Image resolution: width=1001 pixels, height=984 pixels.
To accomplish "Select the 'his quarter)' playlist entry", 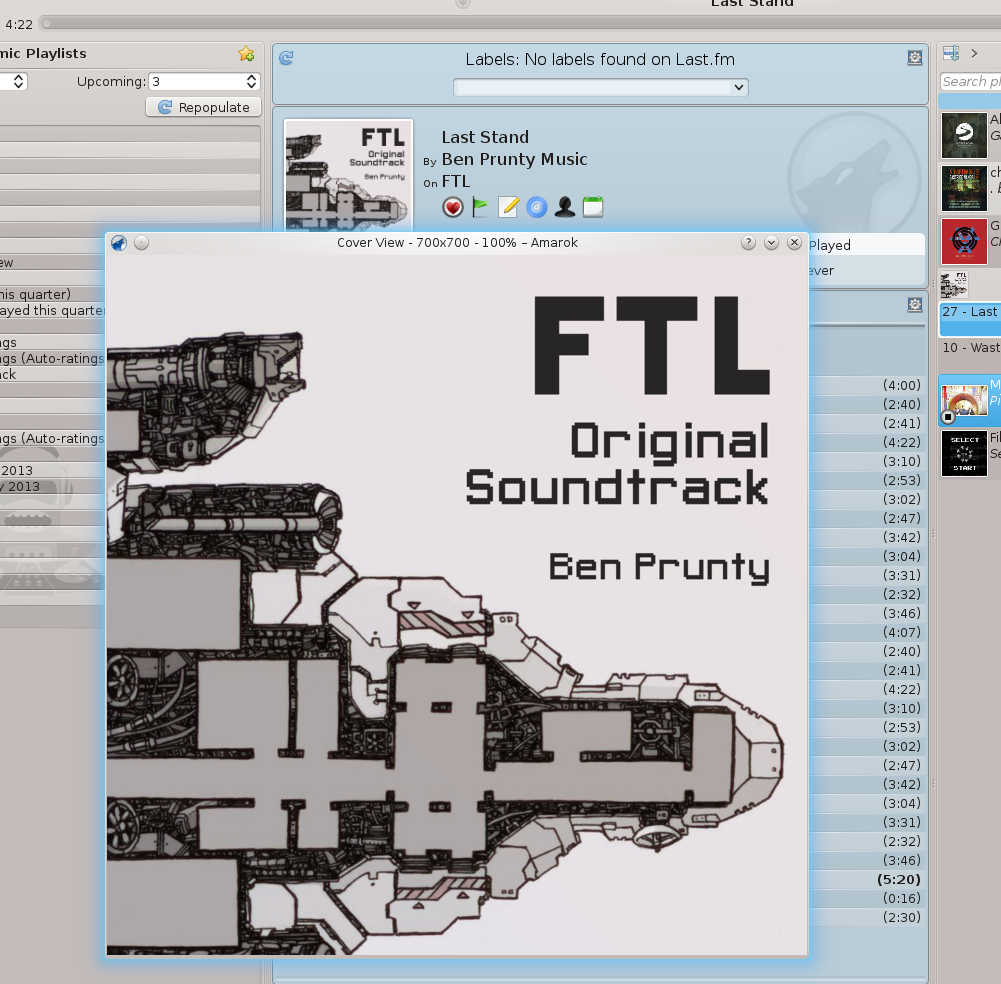I will click(x=52, y=294).
